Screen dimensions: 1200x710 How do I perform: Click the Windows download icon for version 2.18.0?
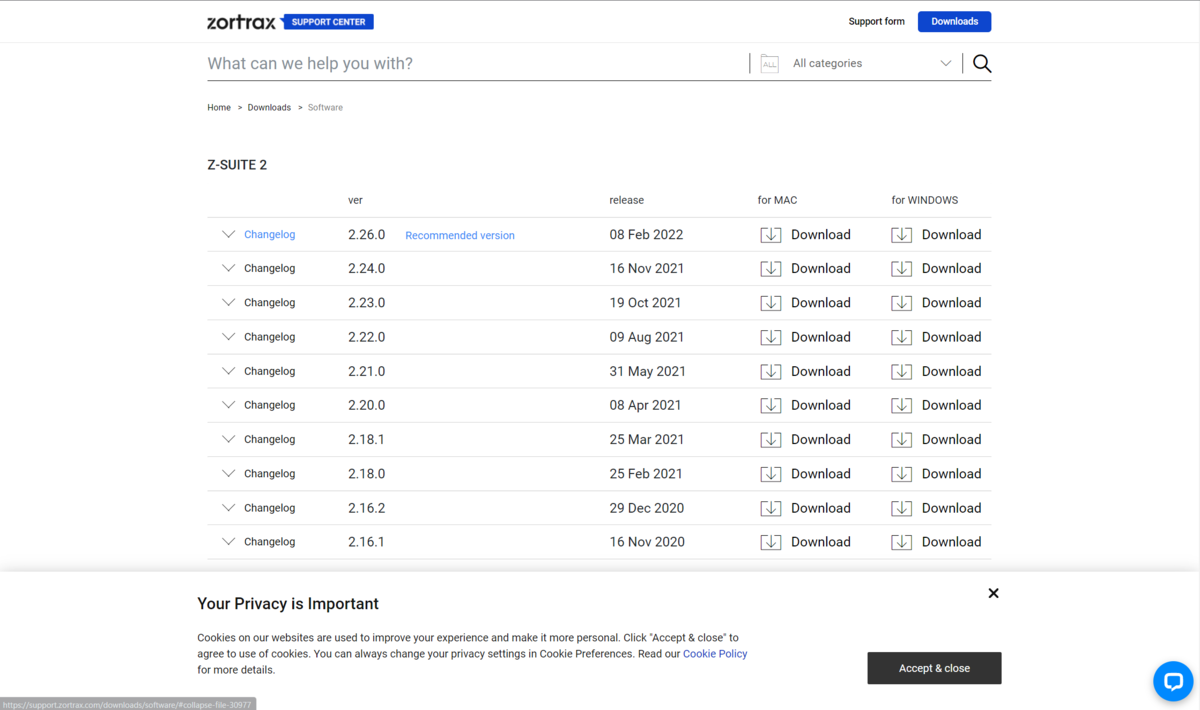(x=902, y=474)
